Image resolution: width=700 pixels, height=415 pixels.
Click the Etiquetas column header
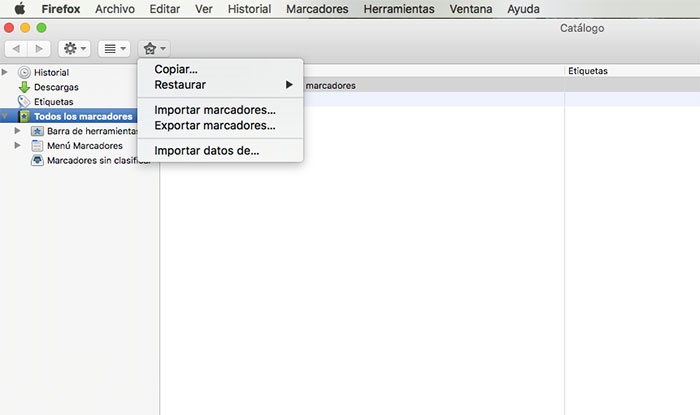click(588, 71)
